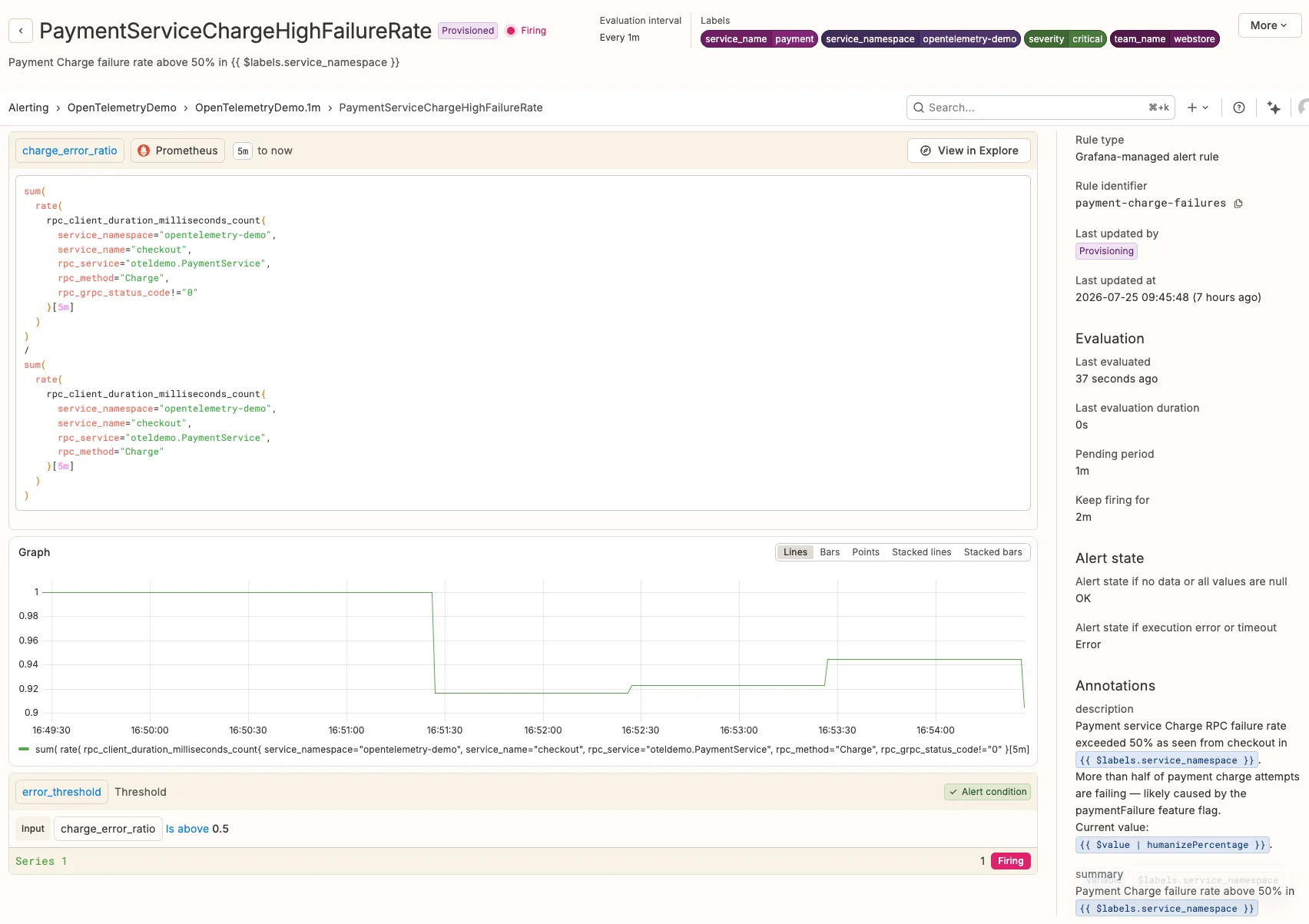Viewport: 1309px width, 924px height.
Task: Click the charge_error_ratio query name
Action: pos(70,151)
